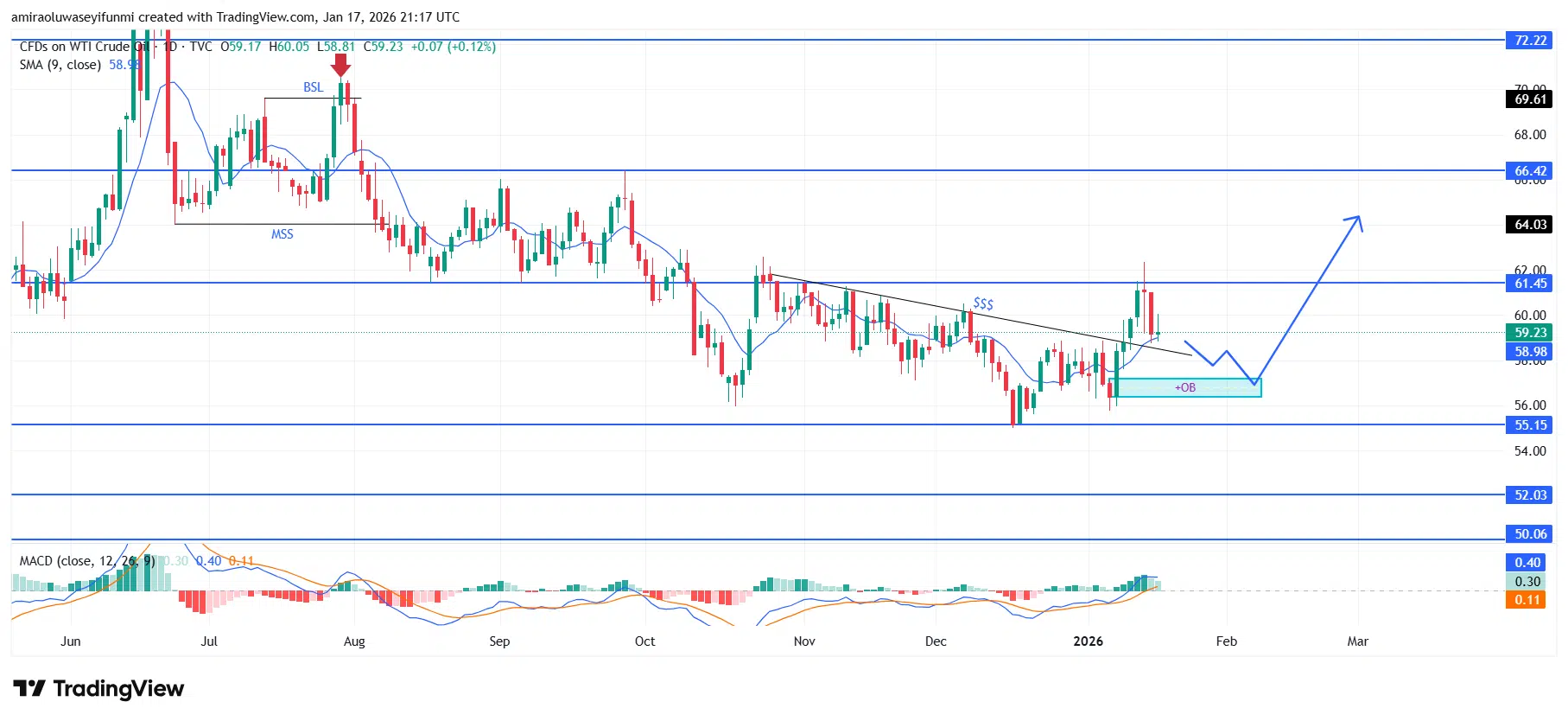Screen dimensions: 1568x721
Task: Click the 2026 label on time axis
Action: coord(1088,641)
